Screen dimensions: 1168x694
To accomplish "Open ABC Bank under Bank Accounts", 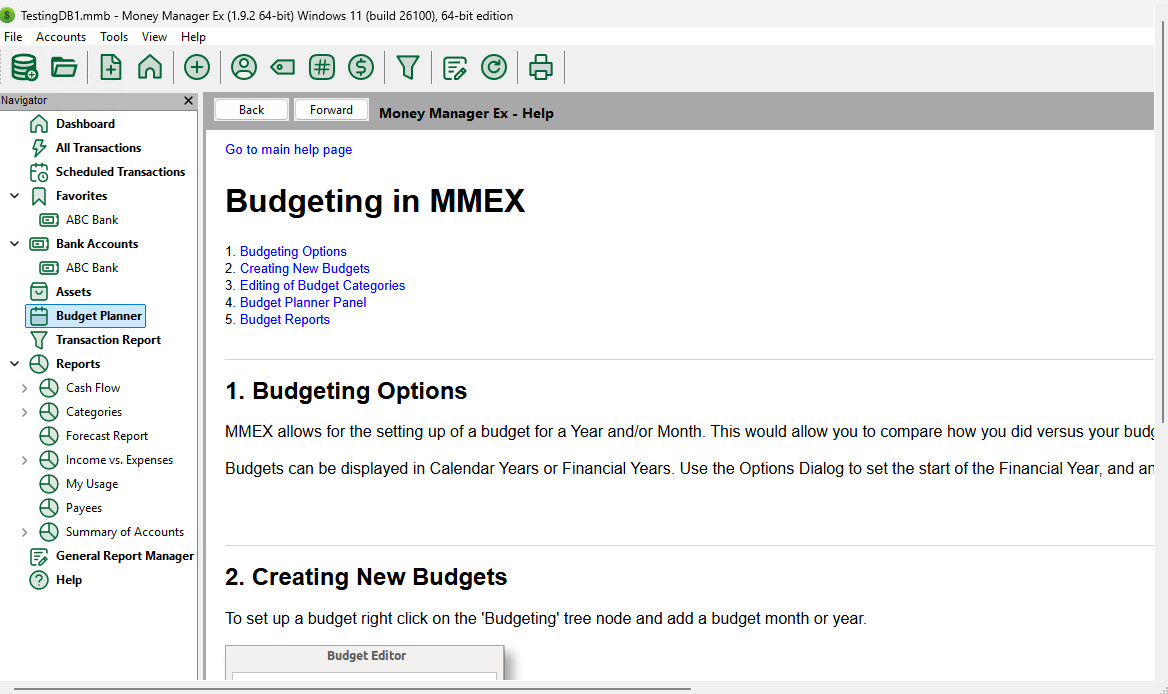I will [x=92, y=267].
